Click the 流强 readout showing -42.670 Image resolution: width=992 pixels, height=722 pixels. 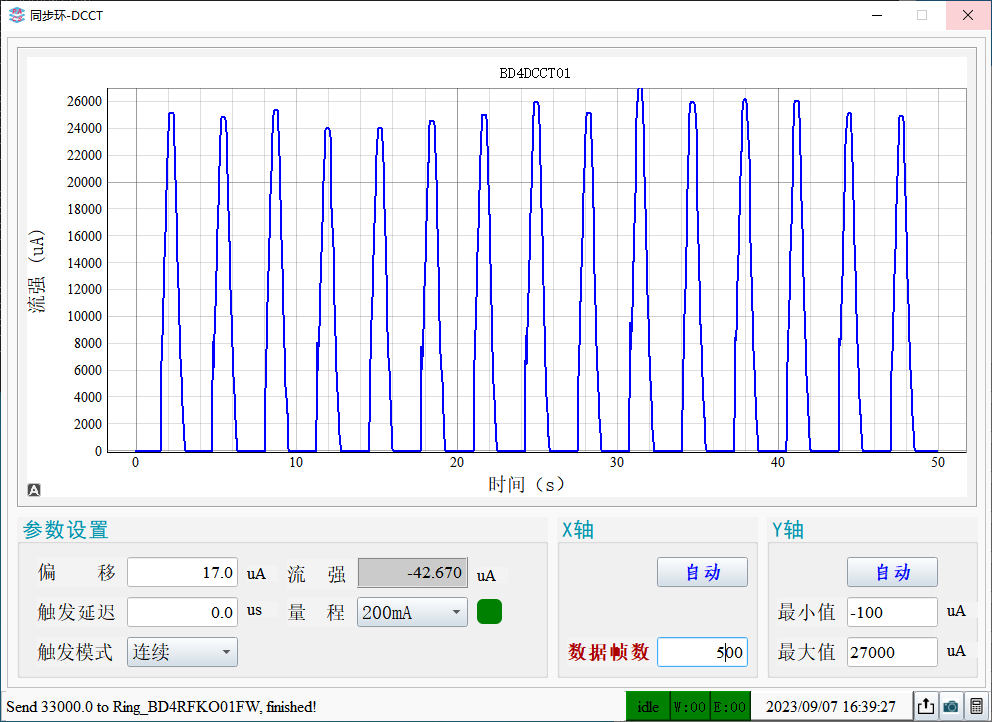(x=412, y=573)
